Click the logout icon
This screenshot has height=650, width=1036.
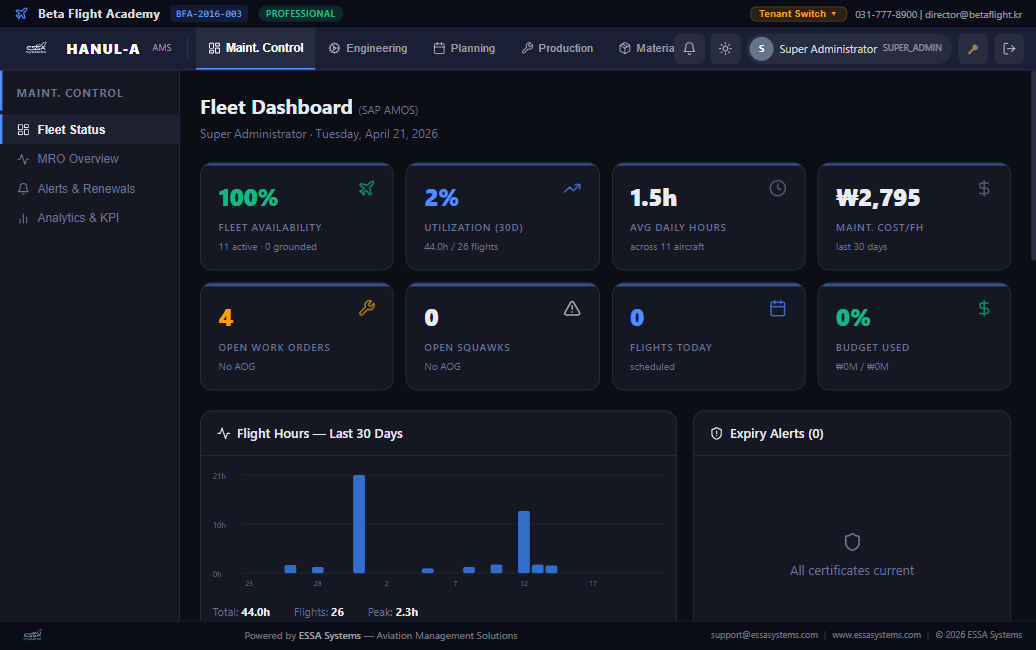click(x=1008, y=49)
